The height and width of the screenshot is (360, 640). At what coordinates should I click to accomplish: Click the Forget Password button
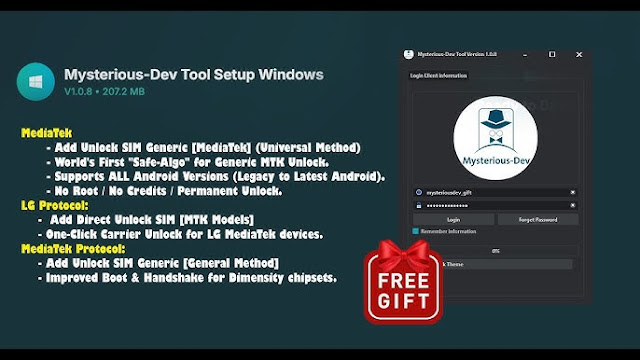pos(538,220)
